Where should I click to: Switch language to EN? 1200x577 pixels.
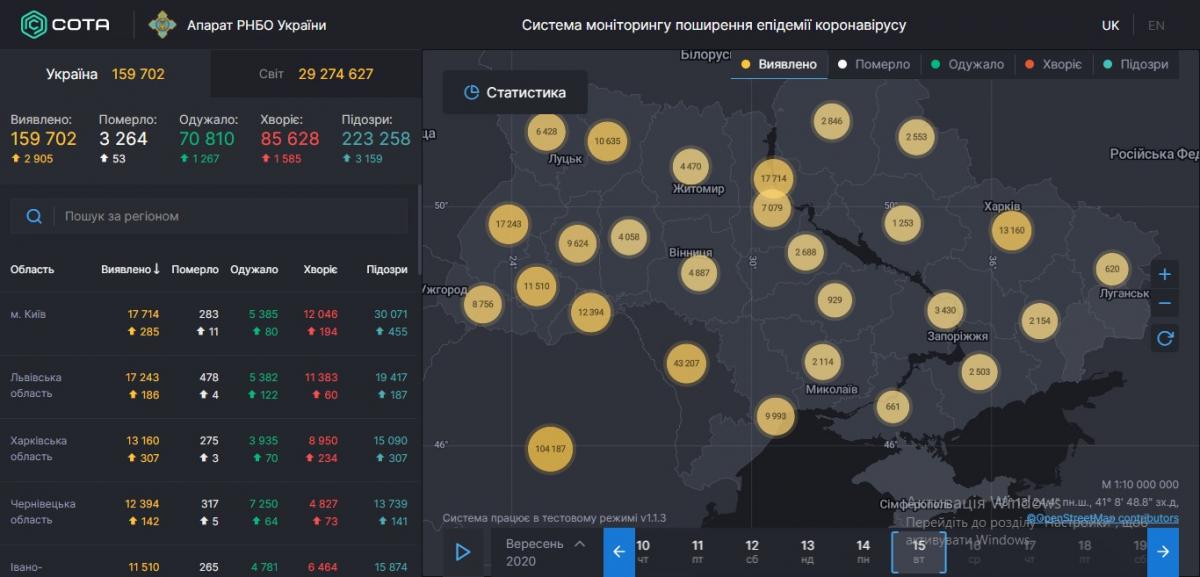tap(1156, 25)
